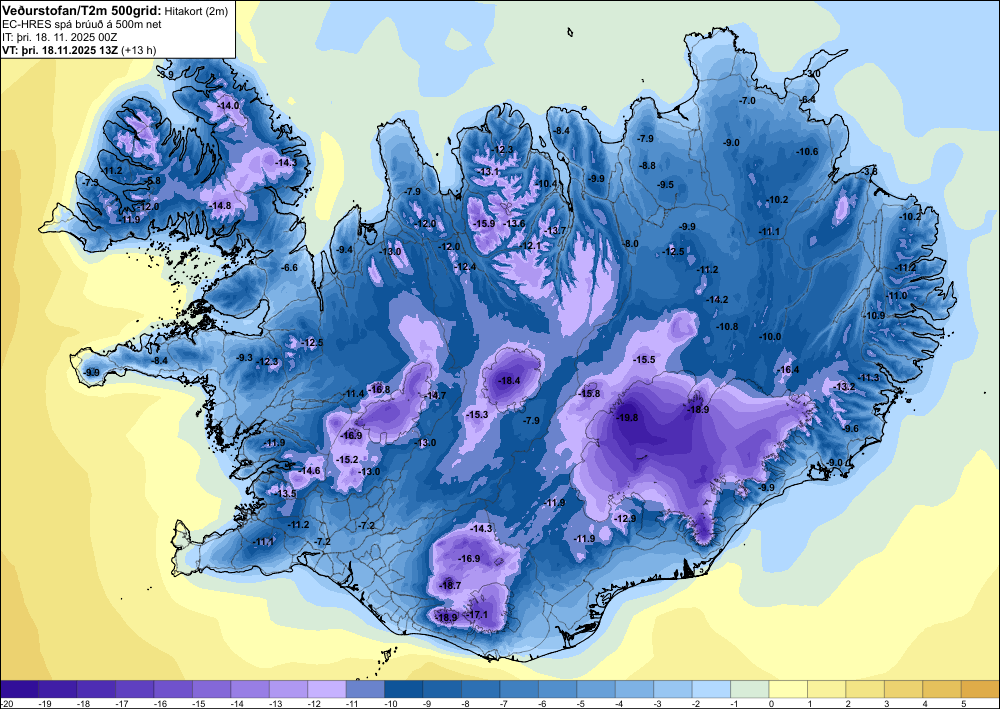Viewport: 1000px width, 709px height.
Task: Click the -15.9 temperature label
Action: (x=485, y=223)
